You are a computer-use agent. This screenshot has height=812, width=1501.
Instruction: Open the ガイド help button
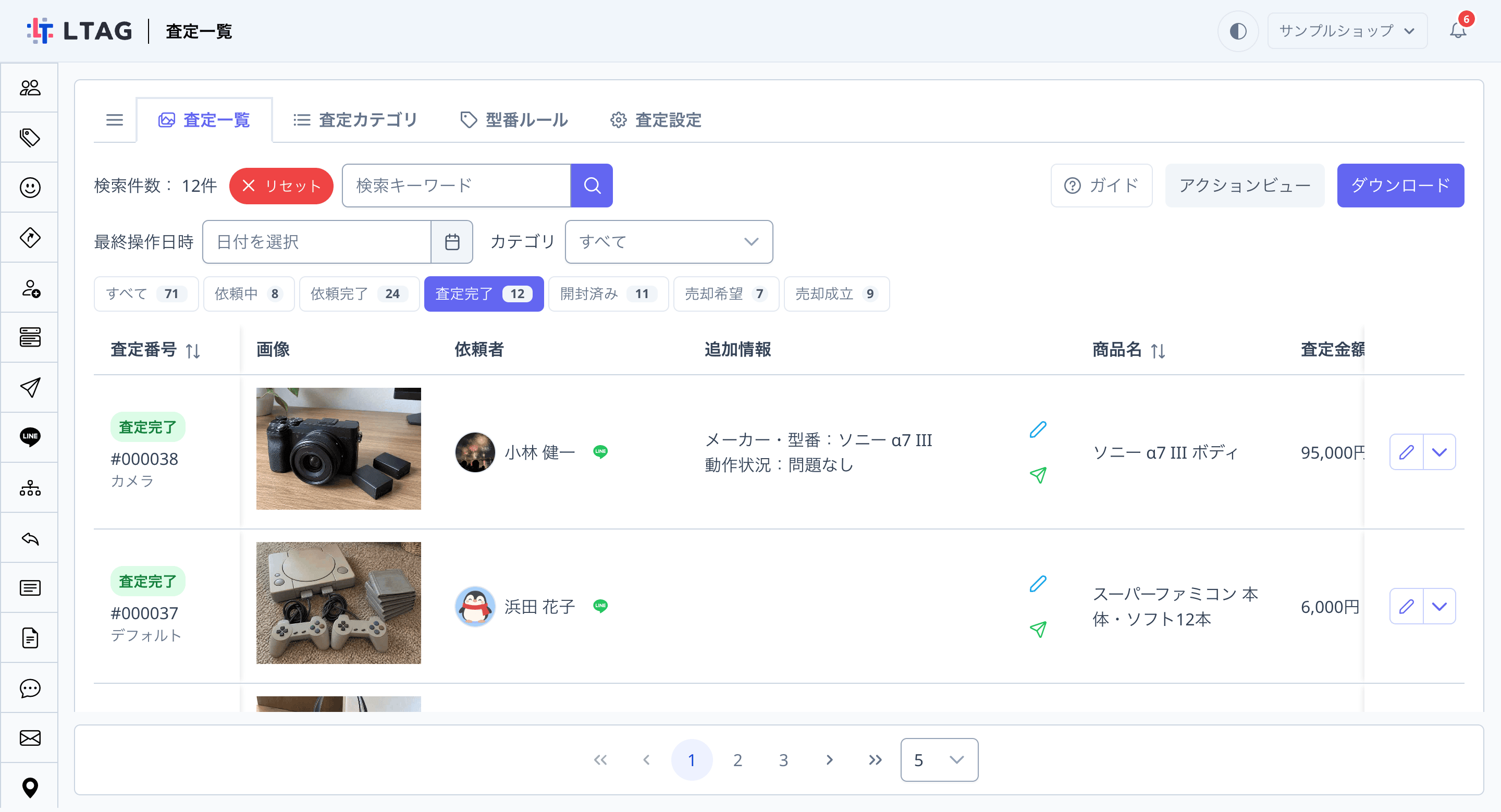point(1101,185)
